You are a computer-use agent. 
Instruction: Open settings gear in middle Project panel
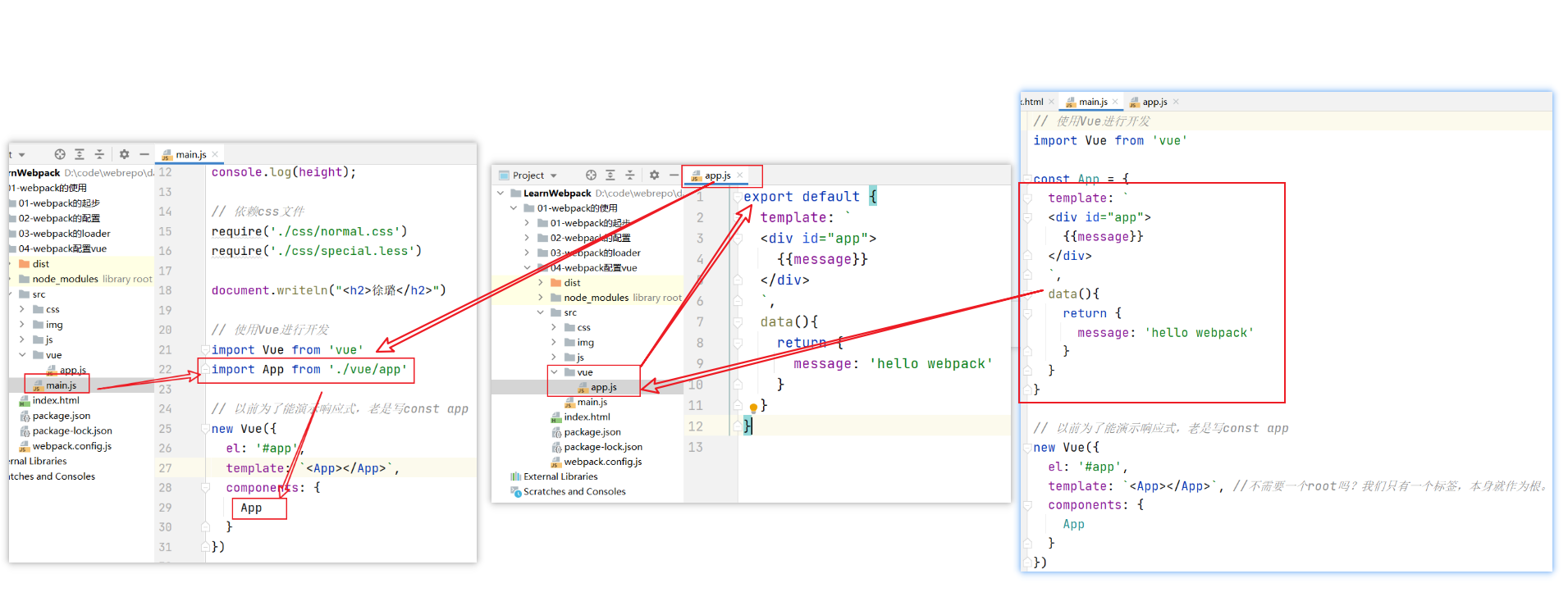[x=654, y=175]
